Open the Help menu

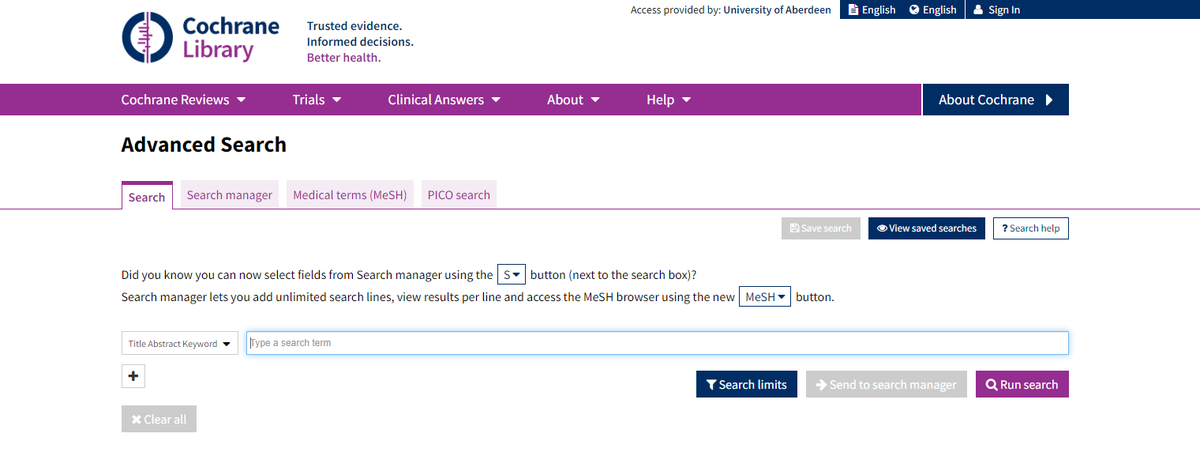[x=669, y=100]
